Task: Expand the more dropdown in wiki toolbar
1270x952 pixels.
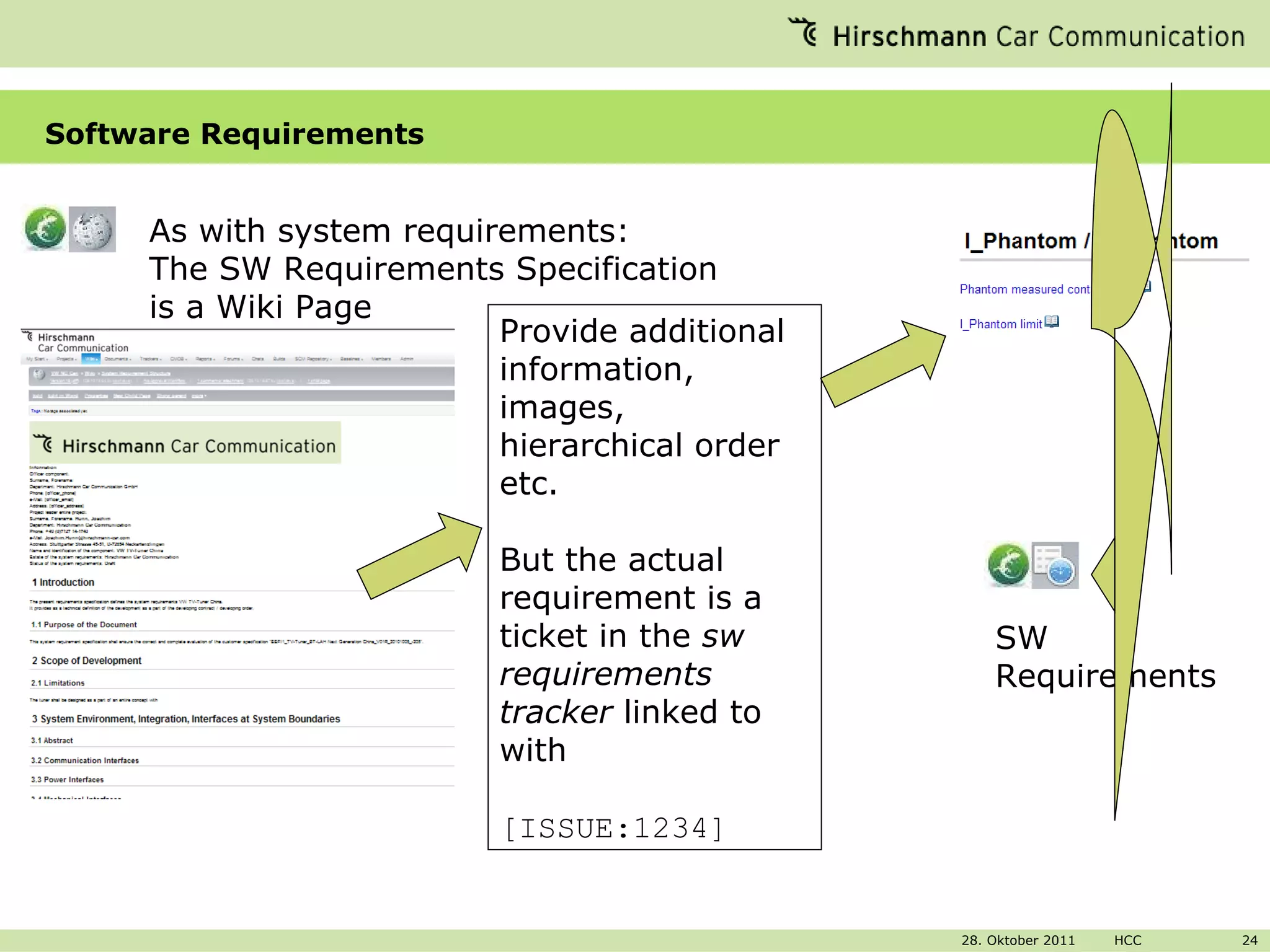Action: (x=198, y=395)
